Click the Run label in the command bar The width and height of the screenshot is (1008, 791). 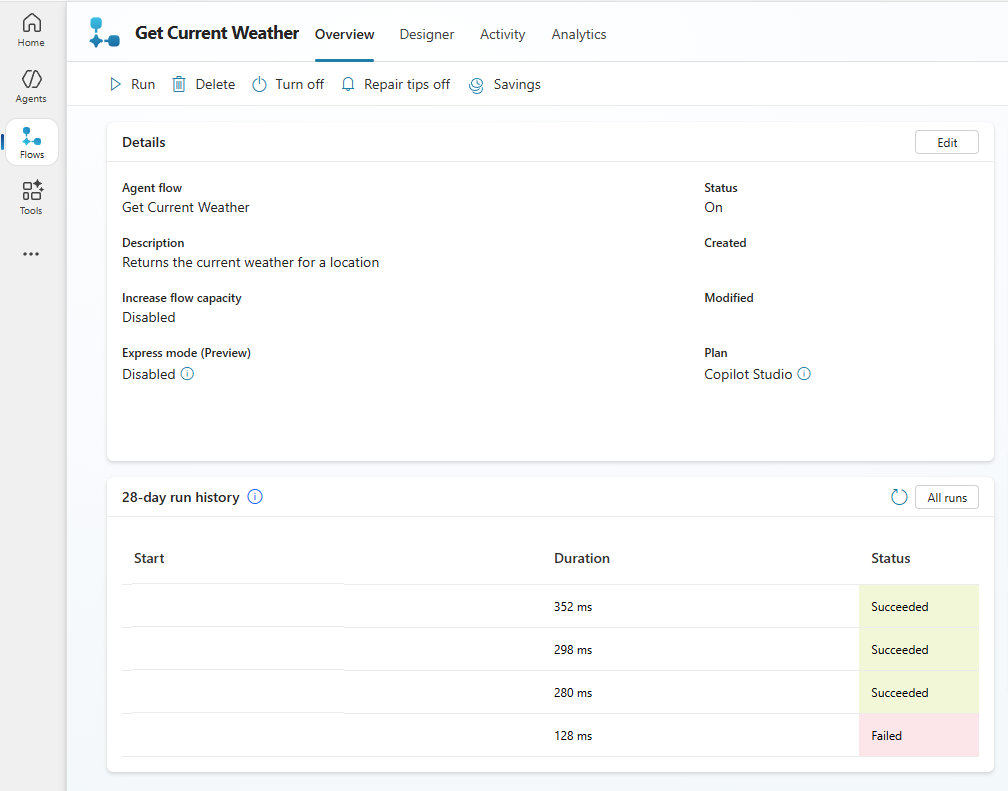[x=143, y=84]
